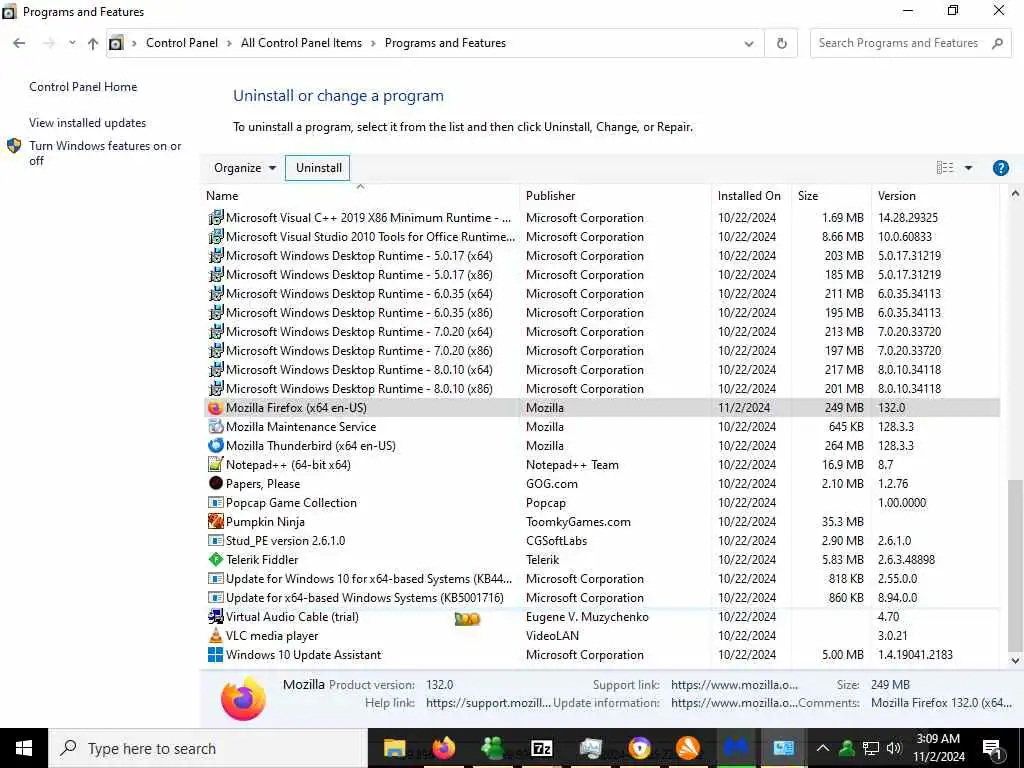Click the vertical scrollbar thumb
The height and width of the screenshot is (768, 1024).
pyautogui.click(x=1015, y=565)
